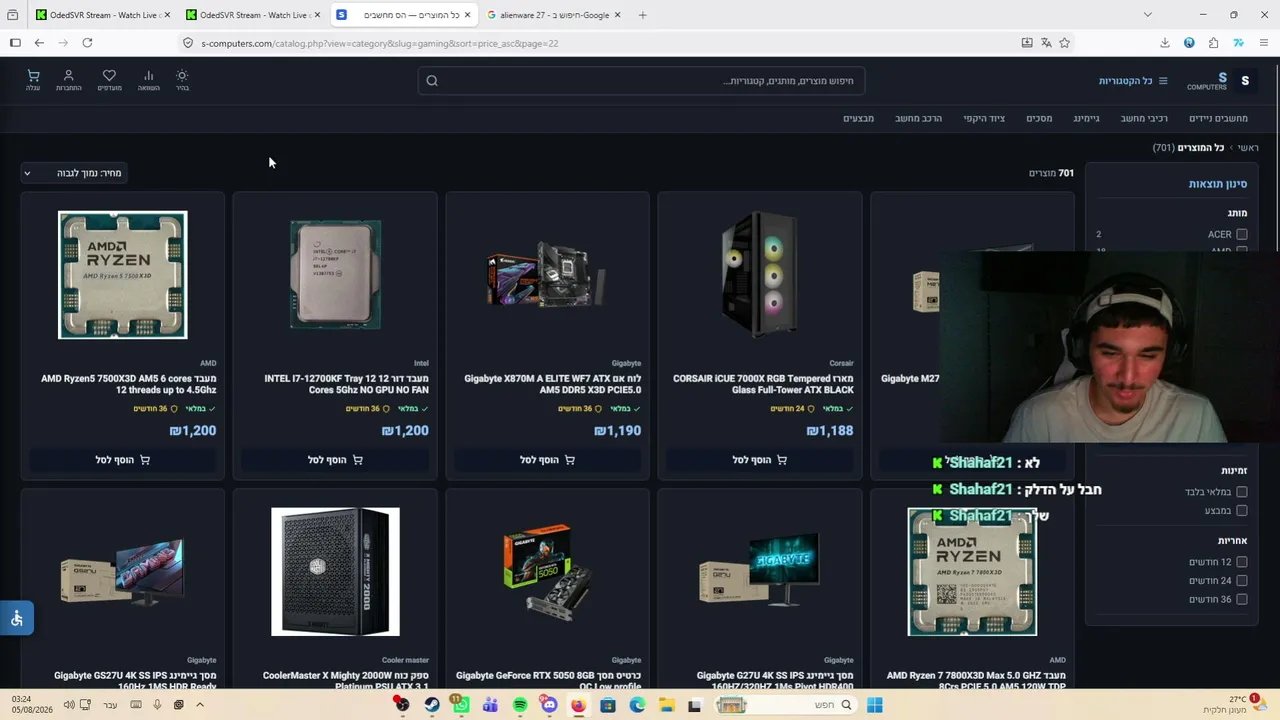Switch to first OdedSVR Stream tab
Screen dimensions: 1280x720
[x=102, y=15]
